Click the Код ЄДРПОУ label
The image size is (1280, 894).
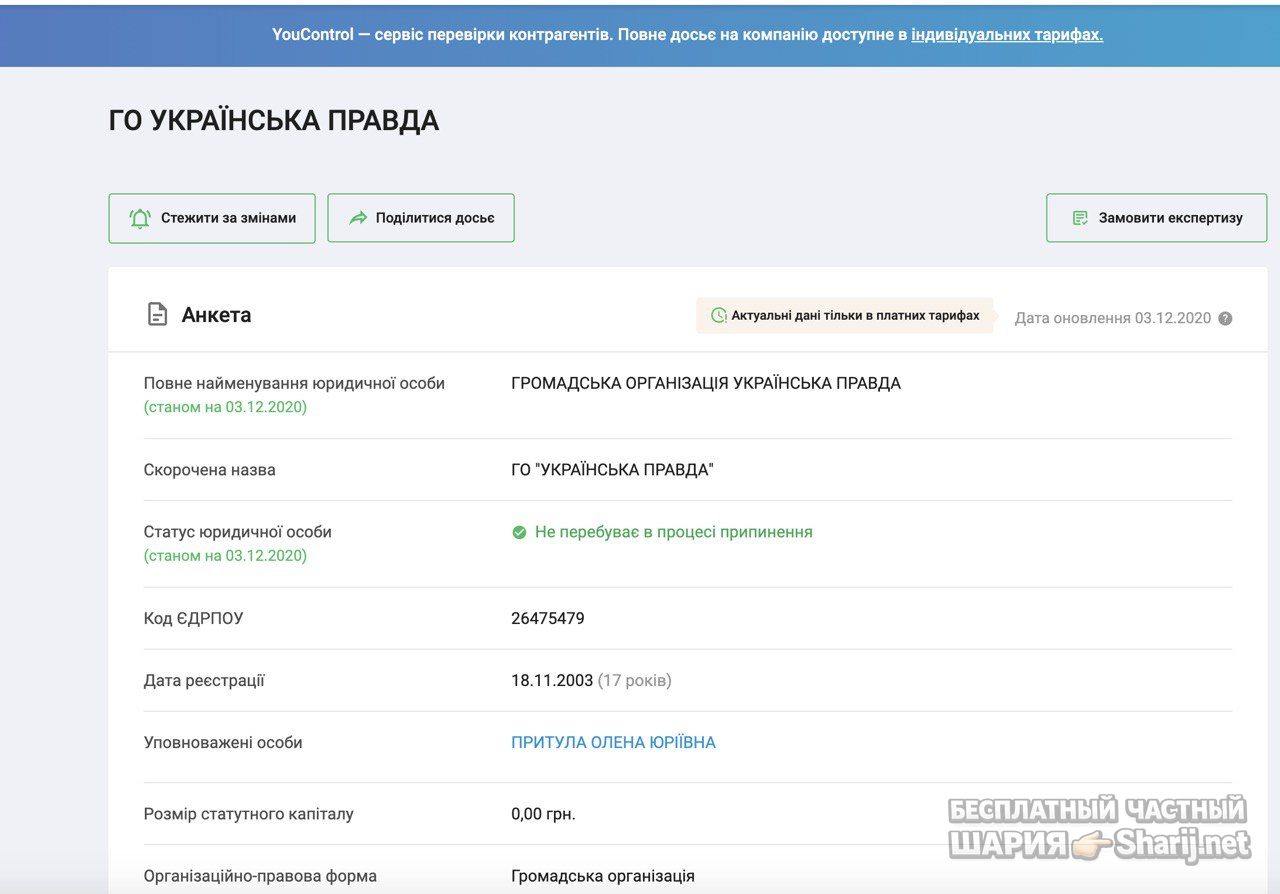pos(193,619)
